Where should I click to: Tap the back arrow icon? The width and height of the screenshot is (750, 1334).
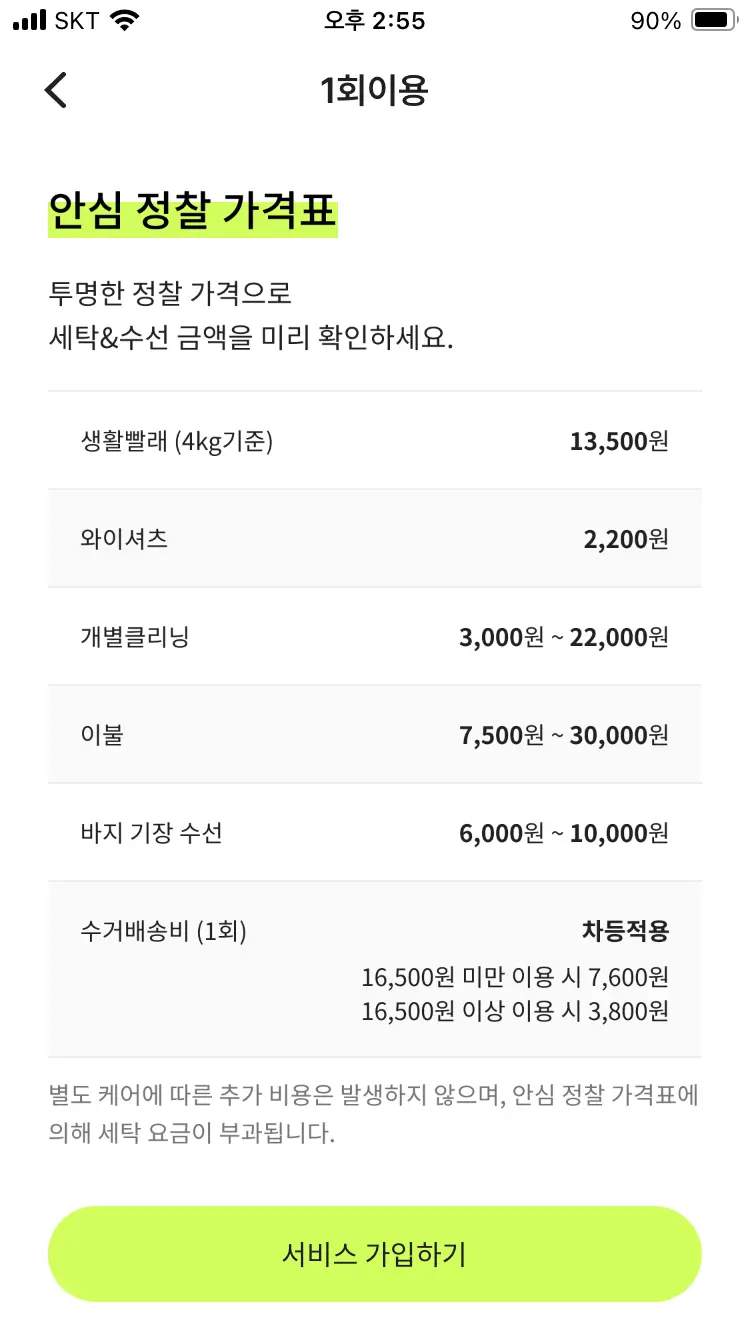[x=56, y=90]
